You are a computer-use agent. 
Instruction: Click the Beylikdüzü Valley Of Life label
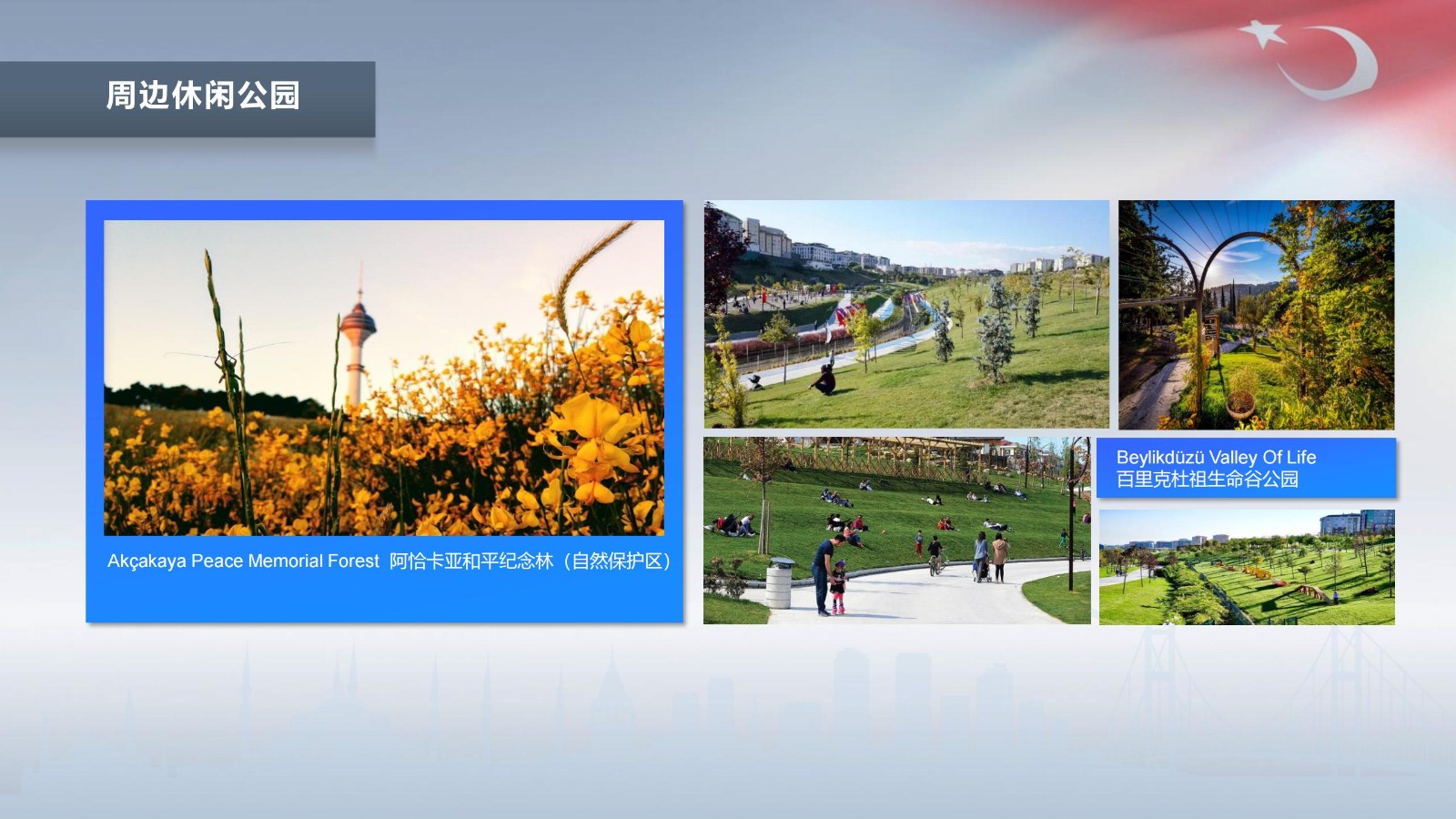pyautogui.click(x=1216, y=458)
